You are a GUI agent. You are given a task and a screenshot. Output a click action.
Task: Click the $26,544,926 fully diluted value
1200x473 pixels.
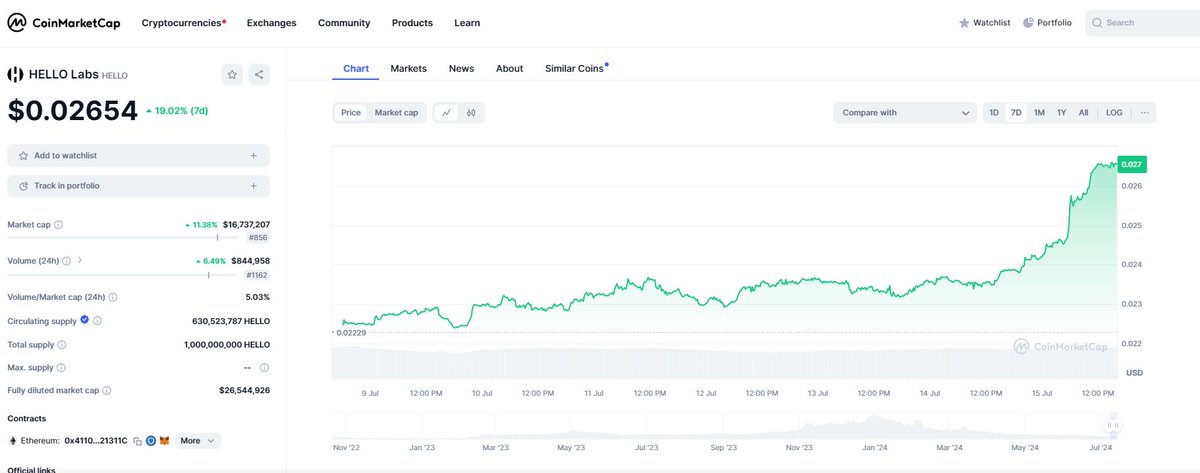244,391
